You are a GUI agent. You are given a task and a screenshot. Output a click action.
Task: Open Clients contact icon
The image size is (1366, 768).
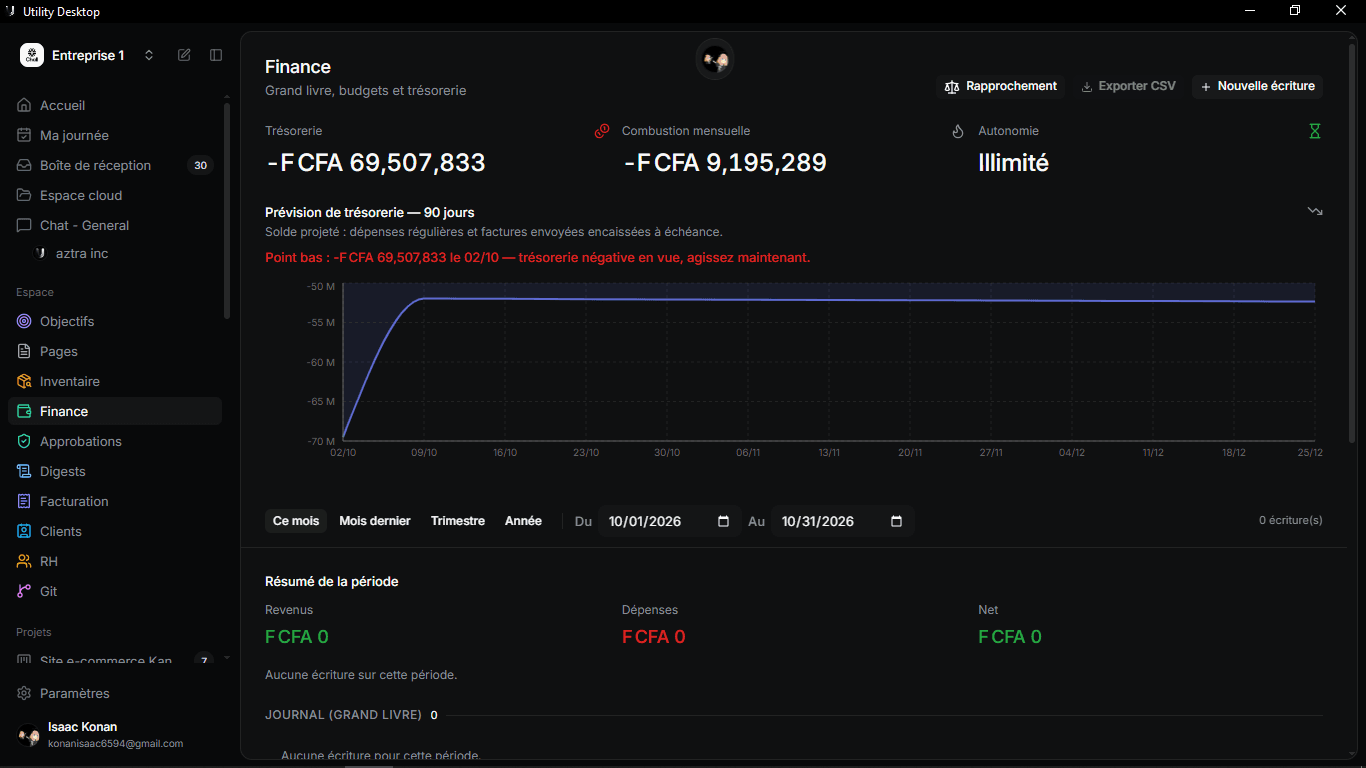(24, 531)
